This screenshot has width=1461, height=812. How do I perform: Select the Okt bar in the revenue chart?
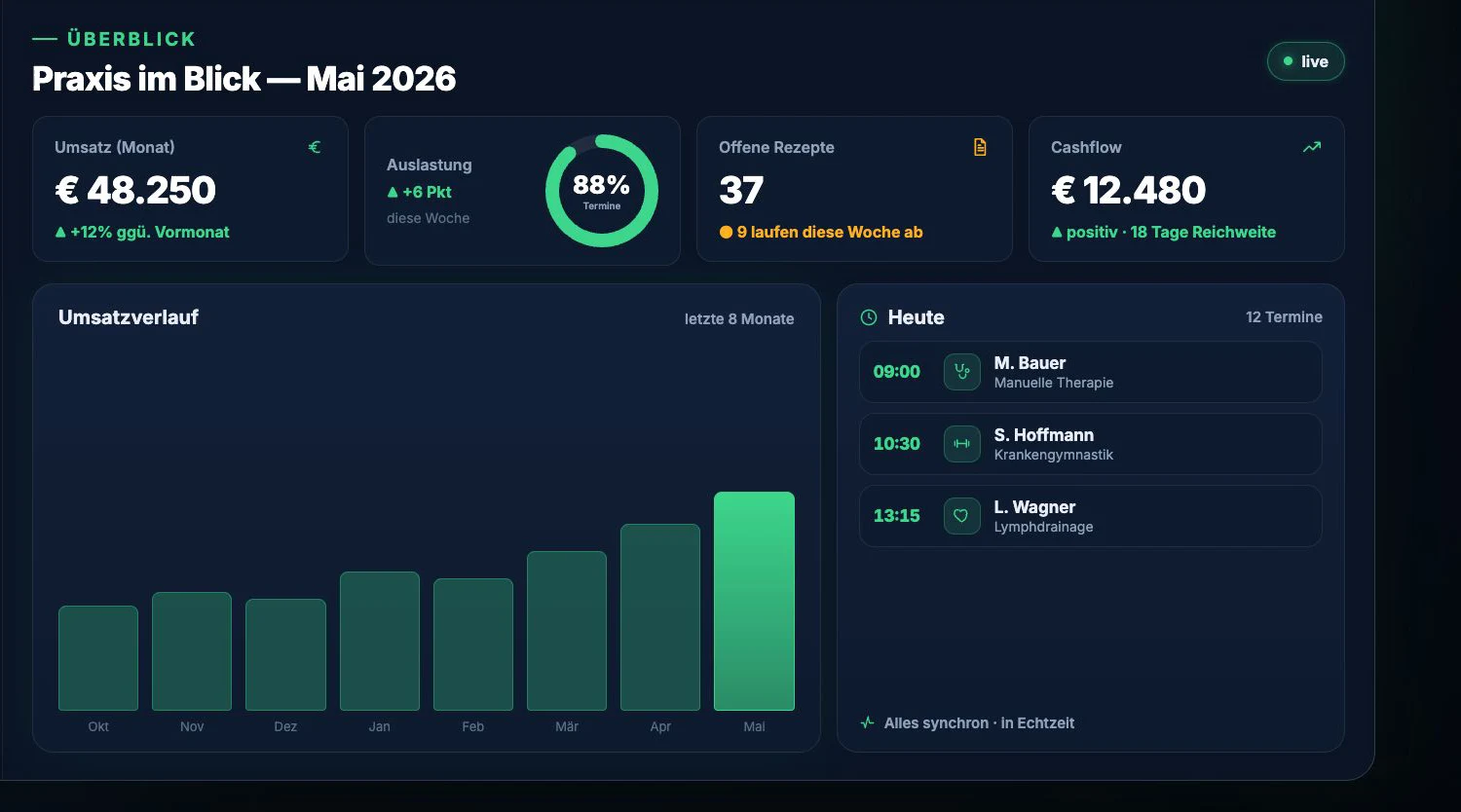click(x=98, y=658)
